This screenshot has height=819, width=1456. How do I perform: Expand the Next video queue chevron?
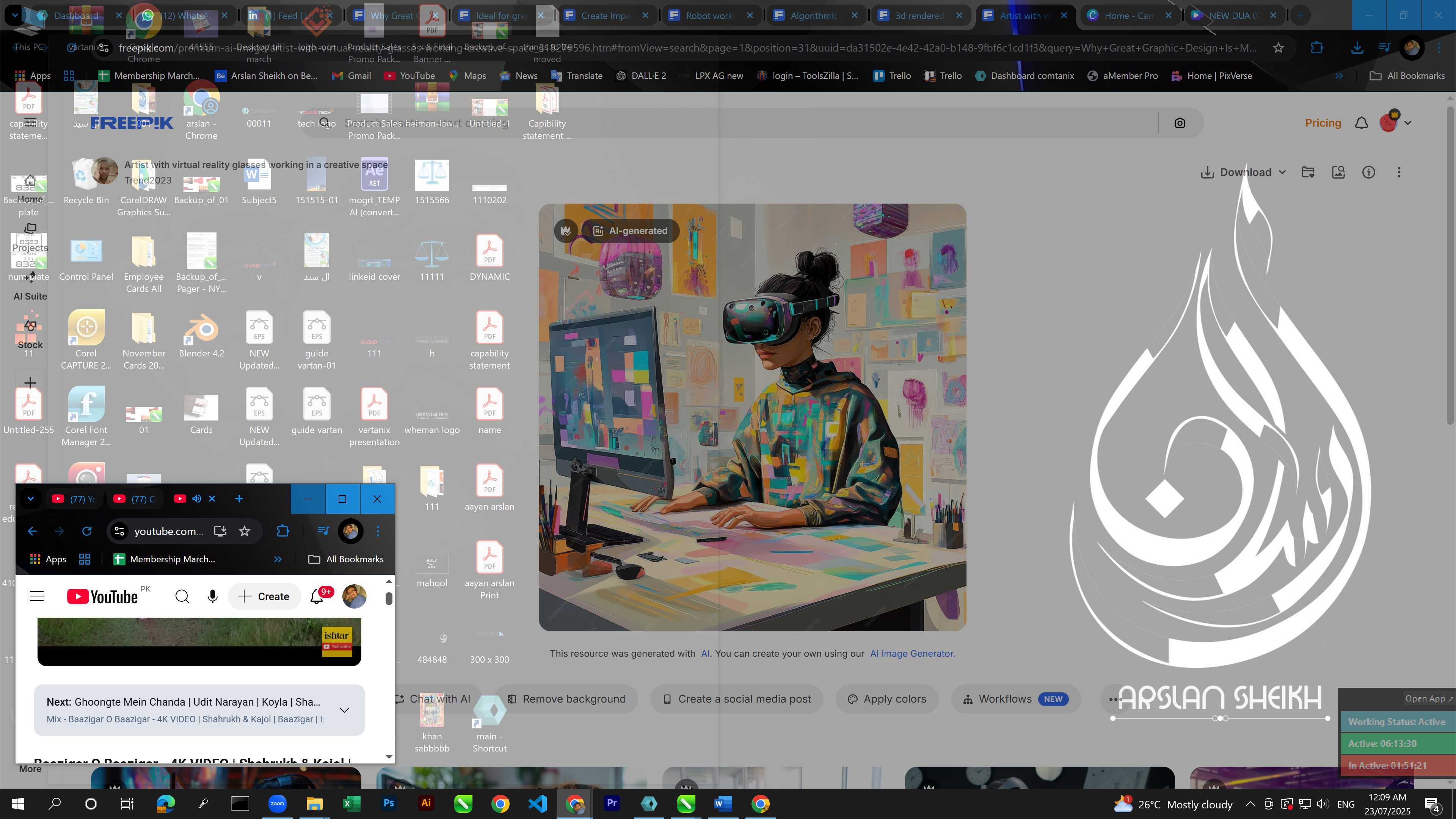[x=344, y=710]
